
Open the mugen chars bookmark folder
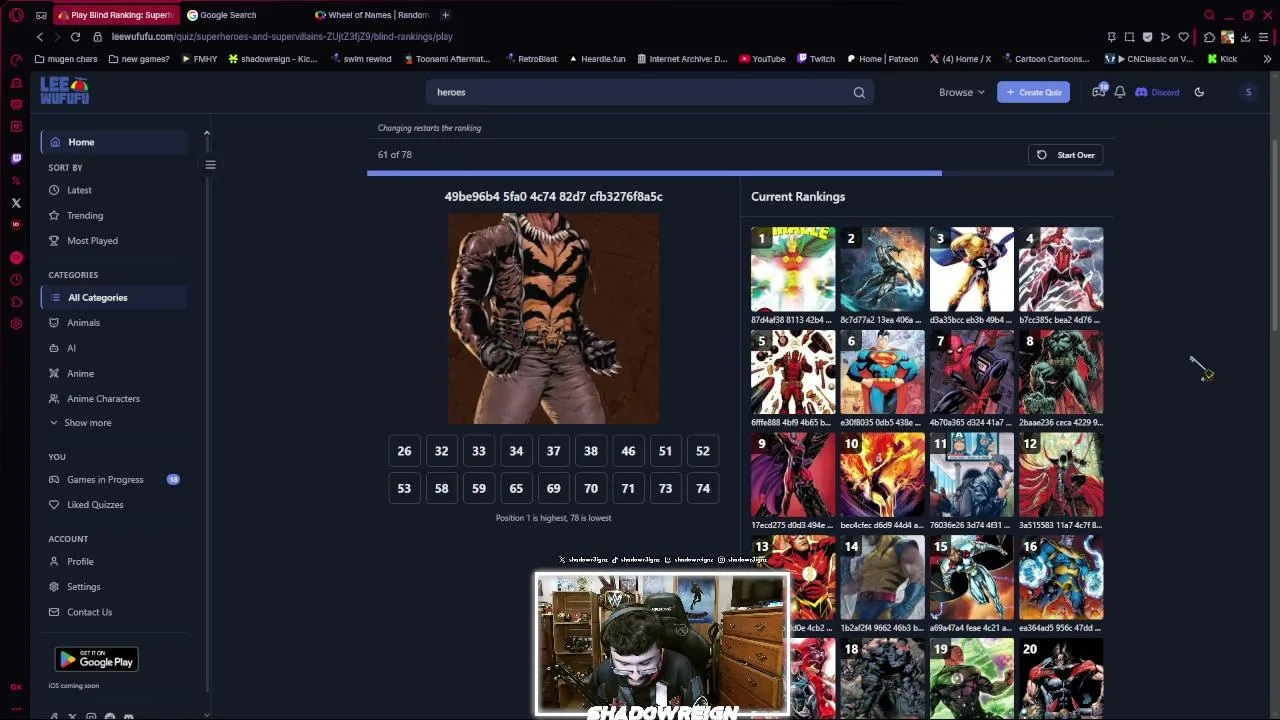click(x=65, y=59)
